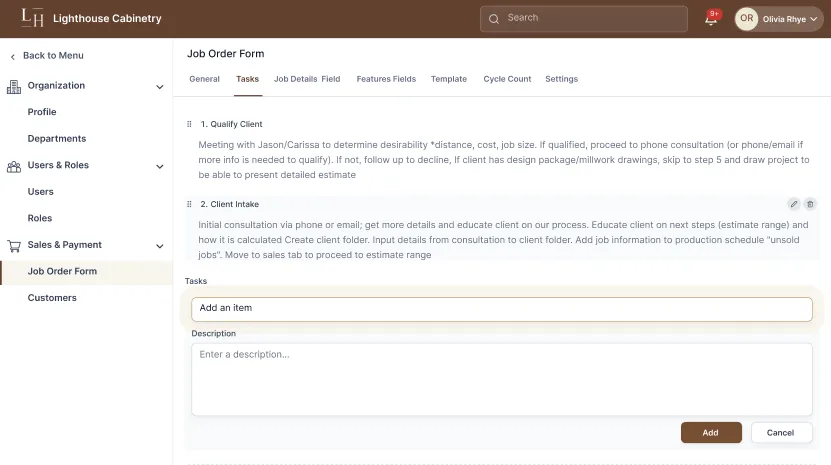Click the search magnifier icon

pyautogui.click(x=494, y=19)
